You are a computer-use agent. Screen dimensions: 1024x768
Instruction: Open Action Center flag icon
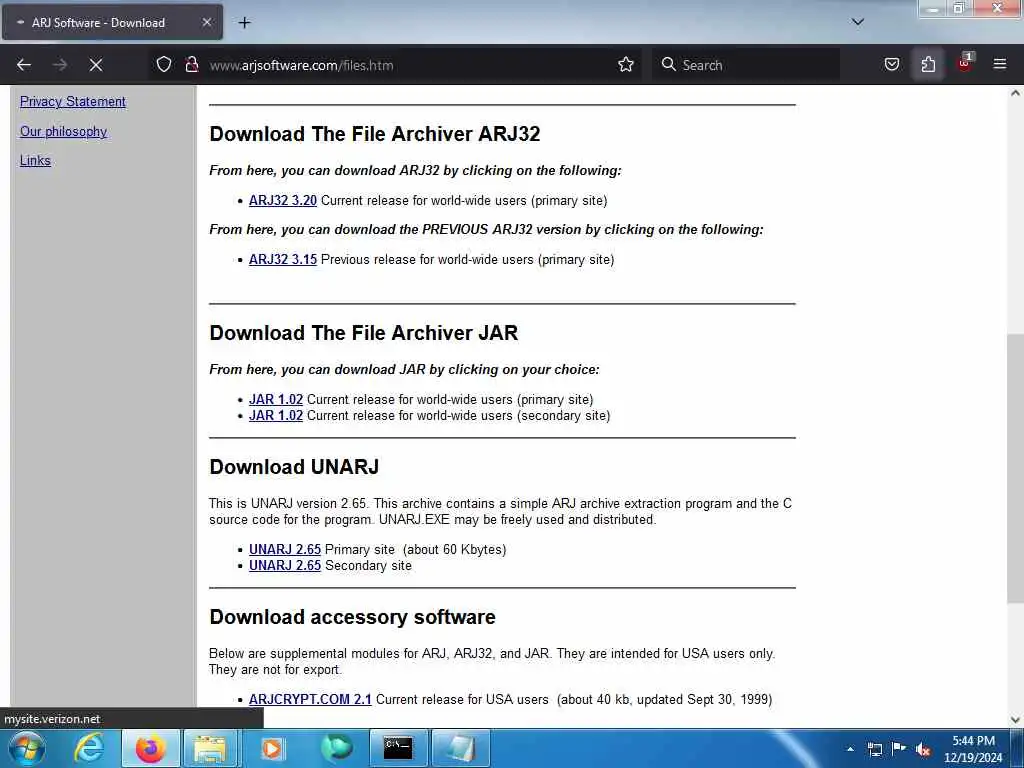899,749
